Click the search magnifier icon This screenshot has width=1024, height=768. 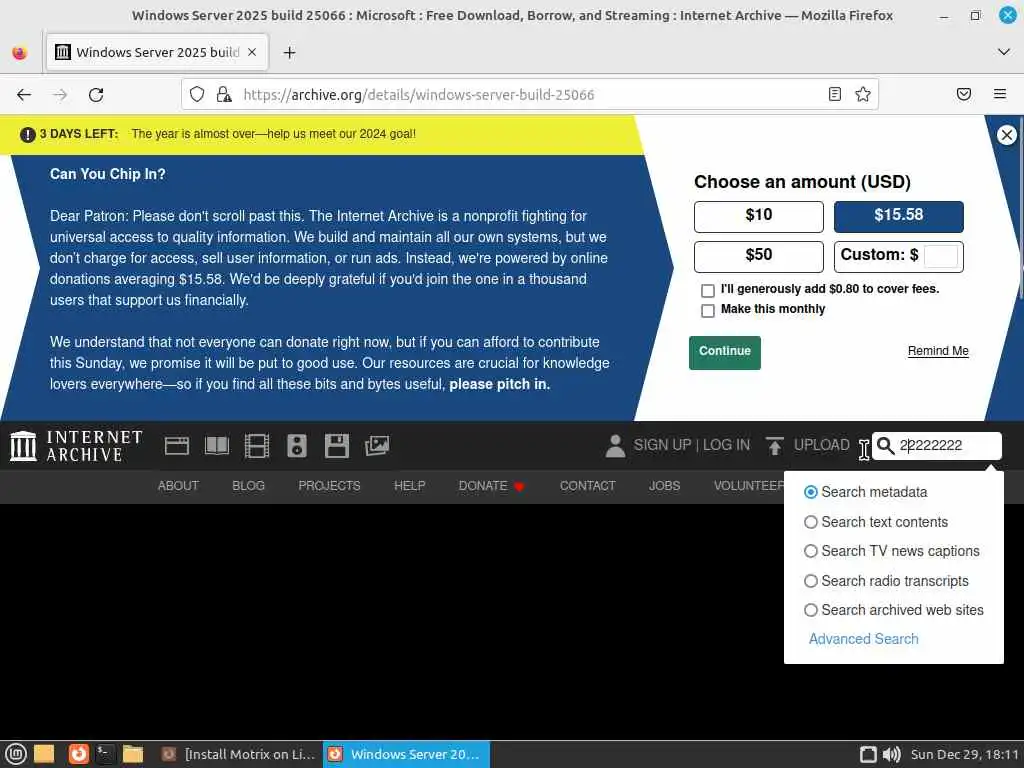pyautogui.click(x=886, y=445)
